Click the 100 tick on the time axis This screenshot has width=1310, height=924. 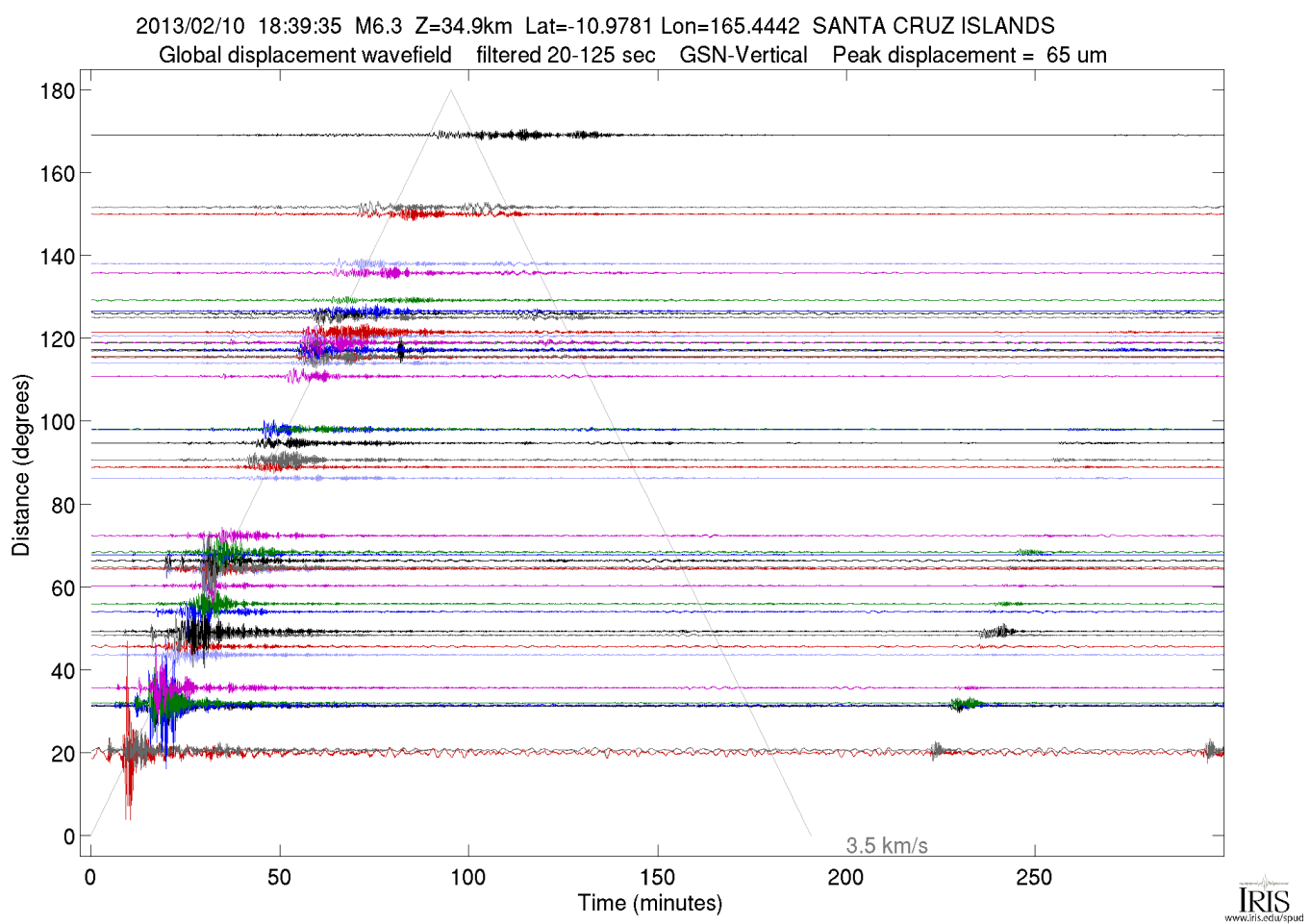coord(468,877)
